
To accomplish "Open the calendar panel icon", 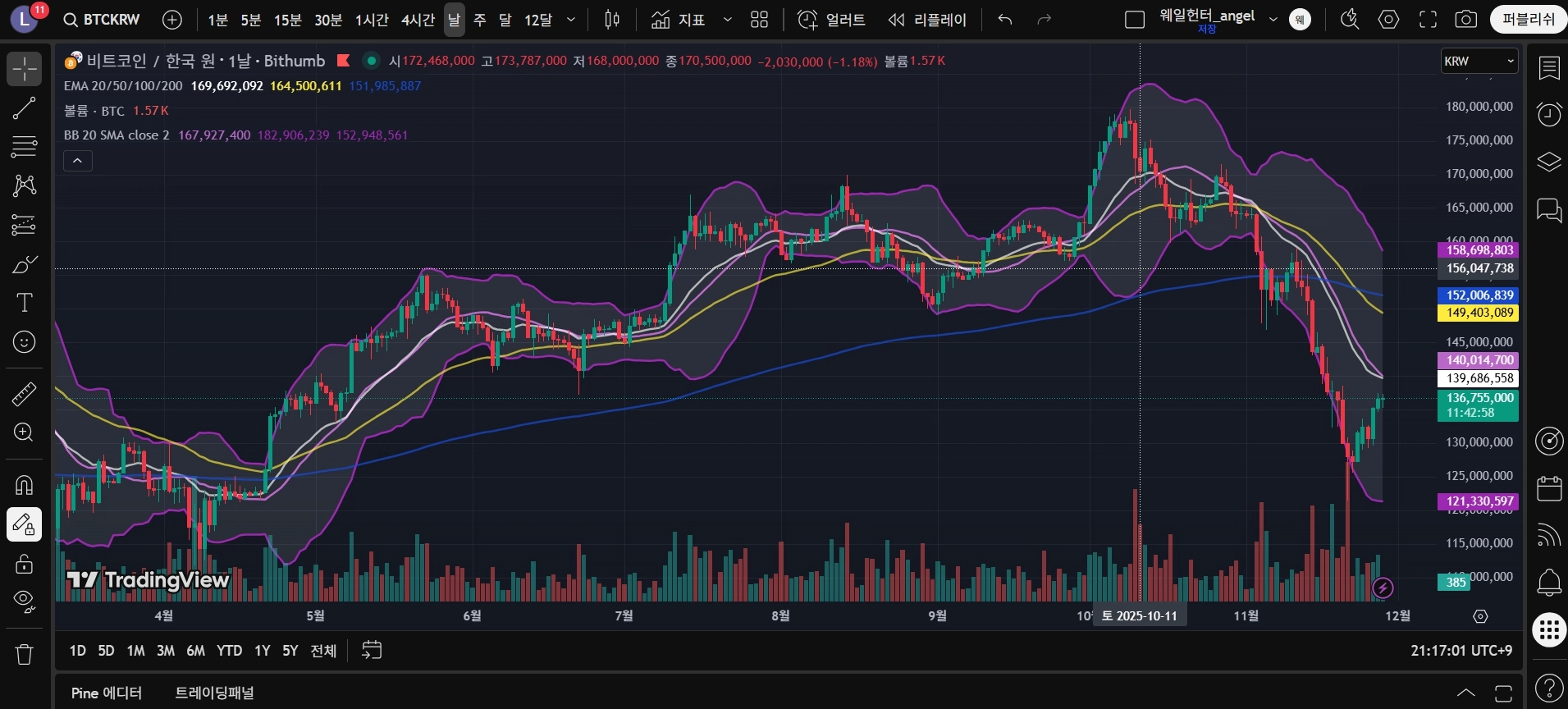I will point(1549,488).
